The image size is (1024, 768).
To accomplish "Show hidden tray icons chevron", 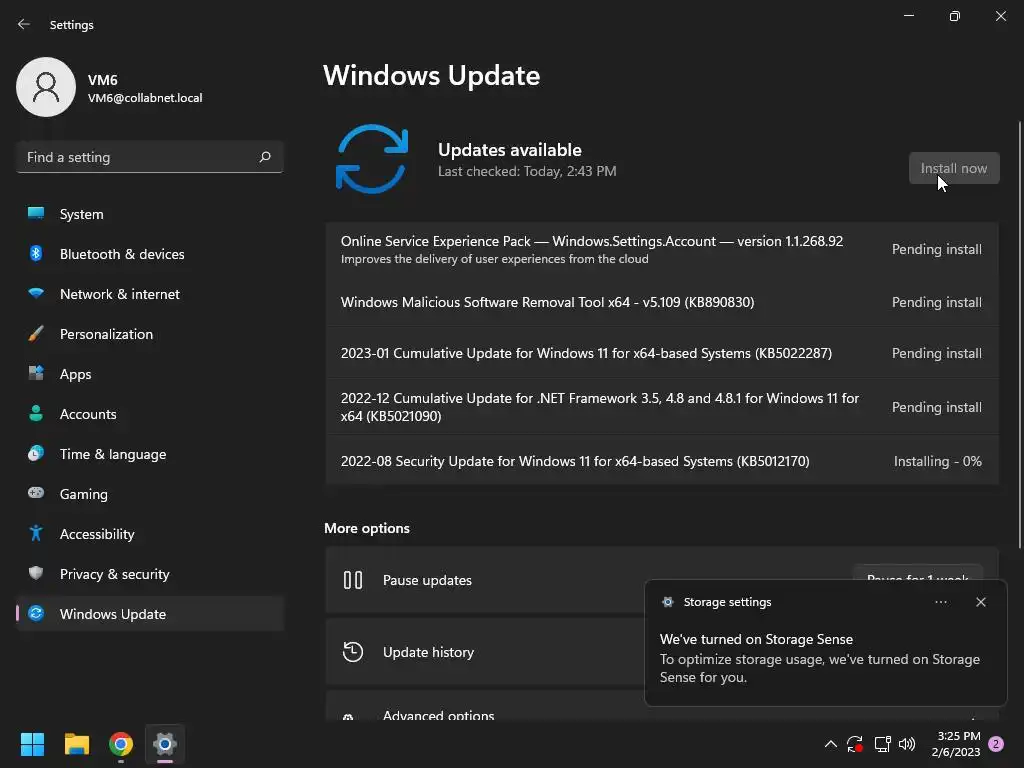I will click(x=830, y=744).
